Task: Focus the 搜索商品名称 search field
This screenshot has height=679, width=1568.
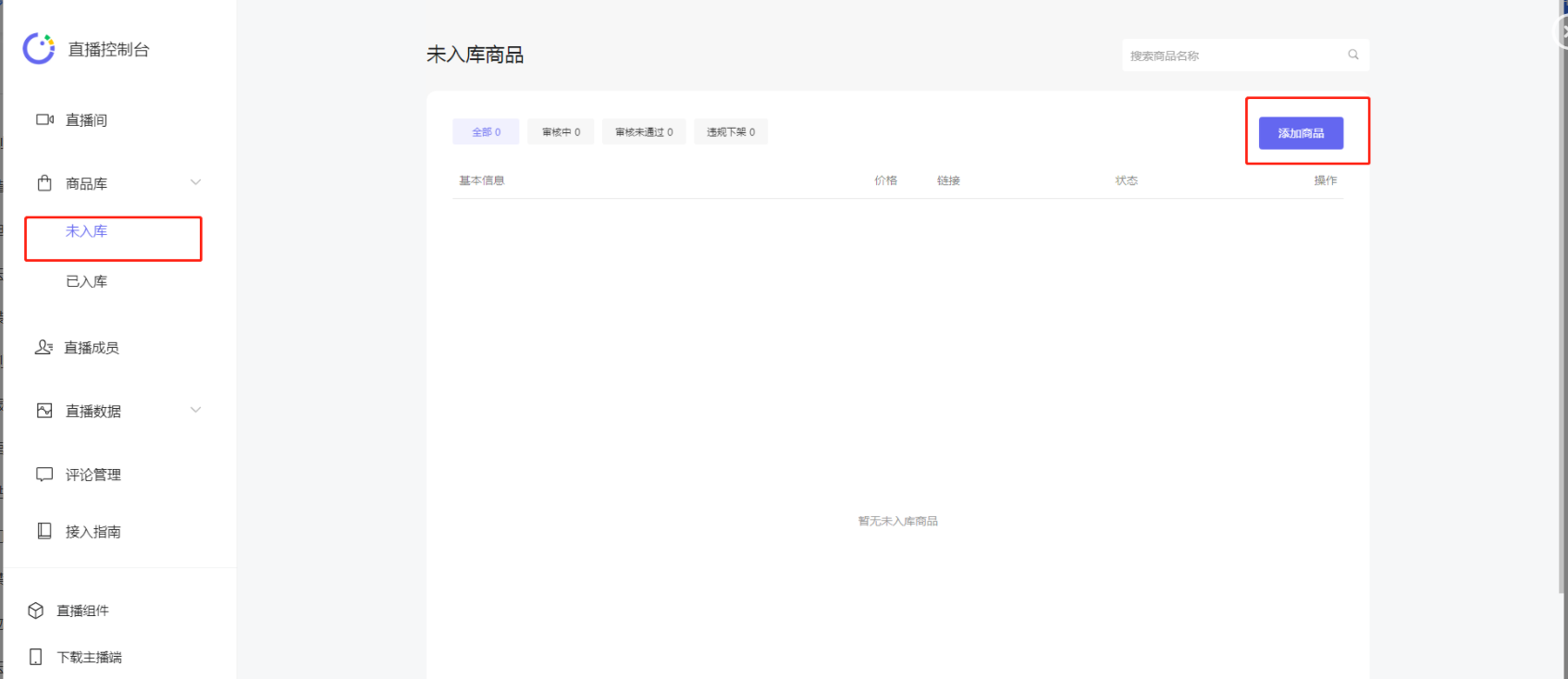Action: coord(1230,56)
